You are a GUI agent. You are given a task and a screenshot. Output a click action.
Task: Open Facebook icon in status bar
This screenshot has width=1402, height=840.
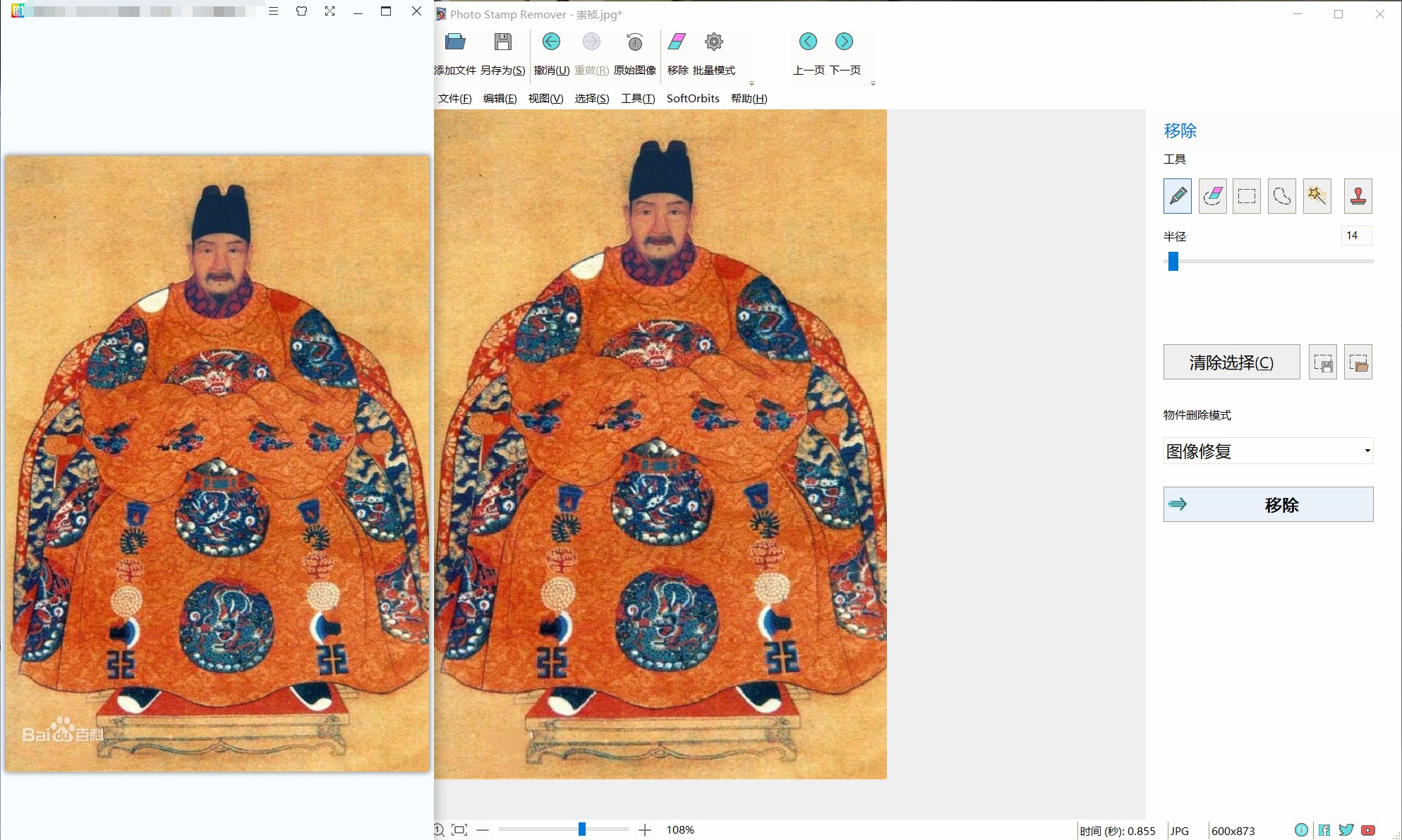pos(1324,830)
